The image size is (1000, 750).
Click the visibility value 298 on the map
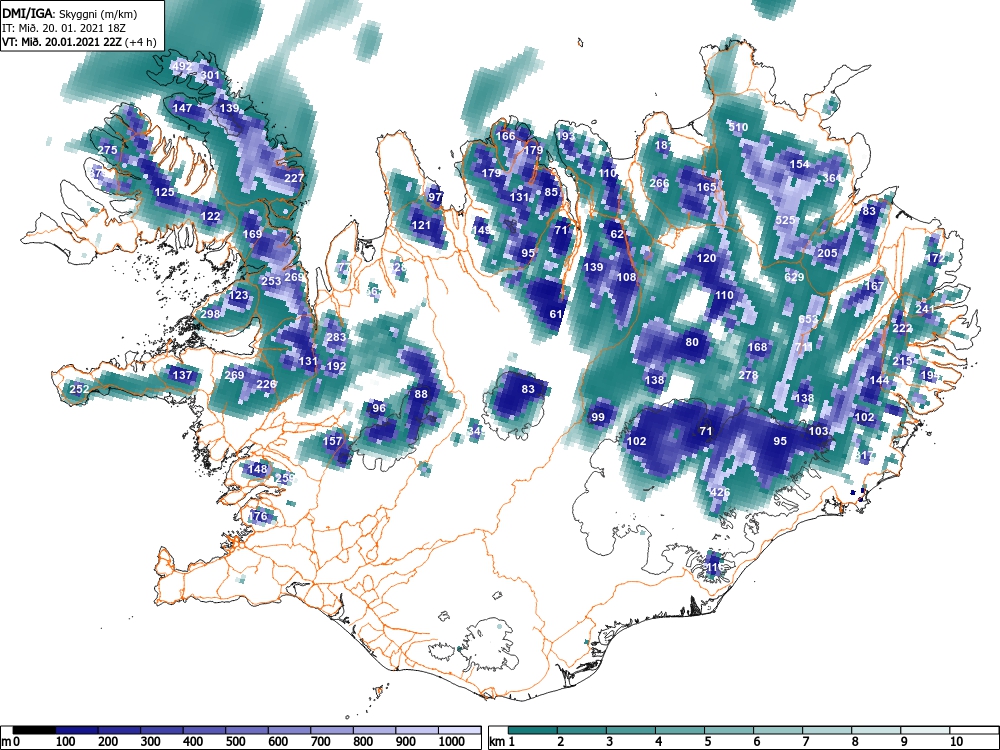click(210, 314)
